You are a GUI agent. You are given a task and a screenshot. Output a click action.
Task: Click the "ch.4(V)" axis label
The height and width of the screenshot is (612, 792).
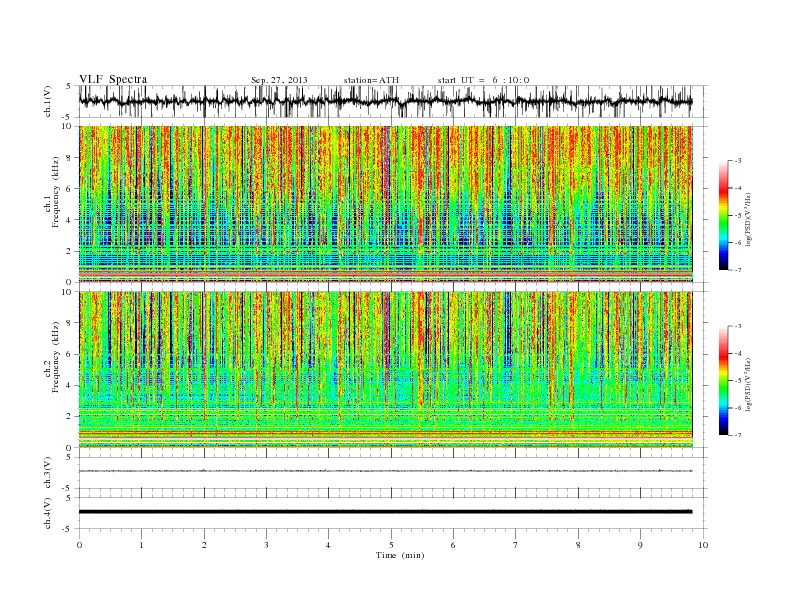coord(48,513)
